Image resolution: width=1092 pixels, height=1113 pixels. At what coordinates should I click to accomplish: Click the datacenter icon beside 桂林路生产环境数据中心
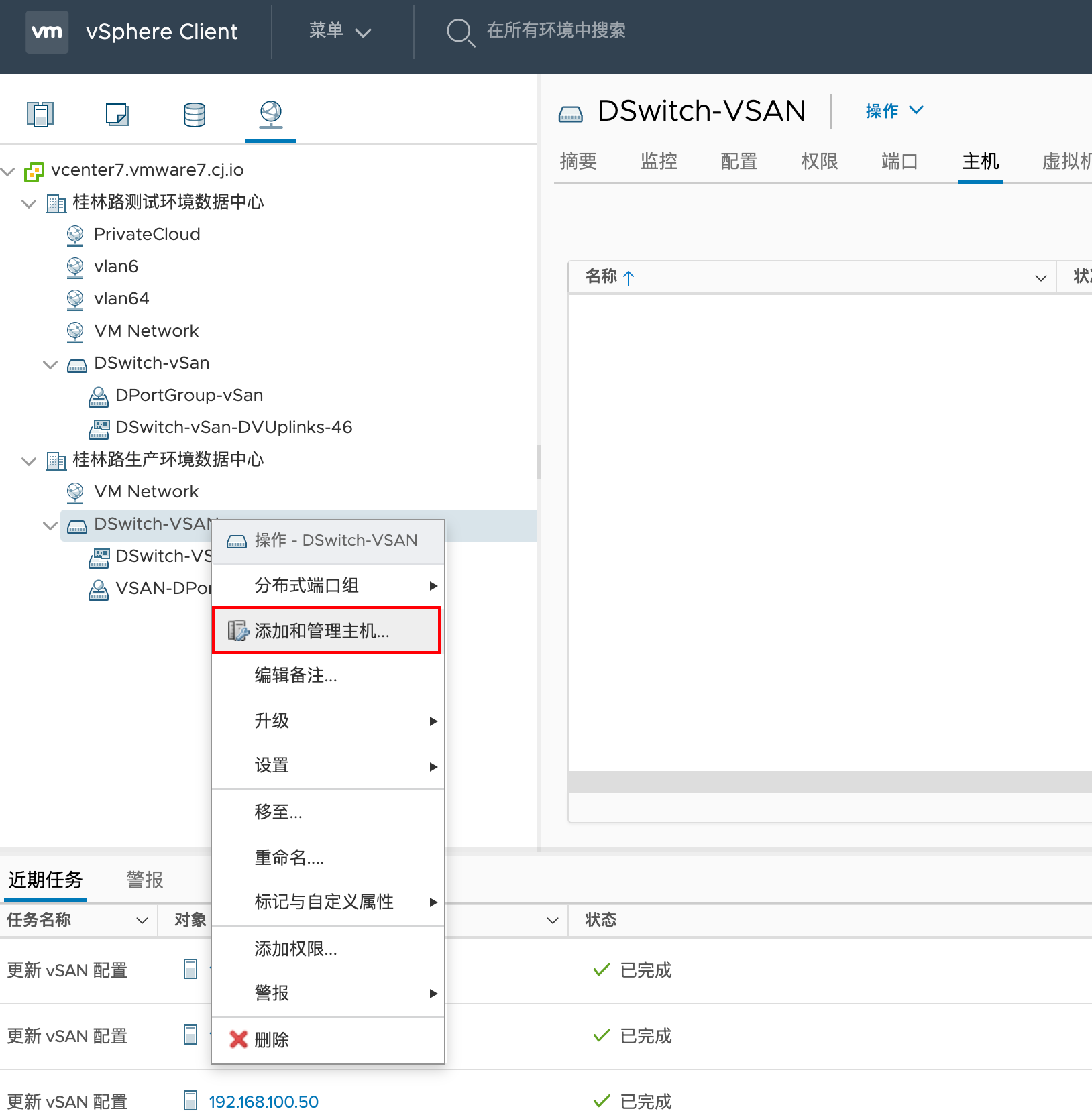point(56,460)
